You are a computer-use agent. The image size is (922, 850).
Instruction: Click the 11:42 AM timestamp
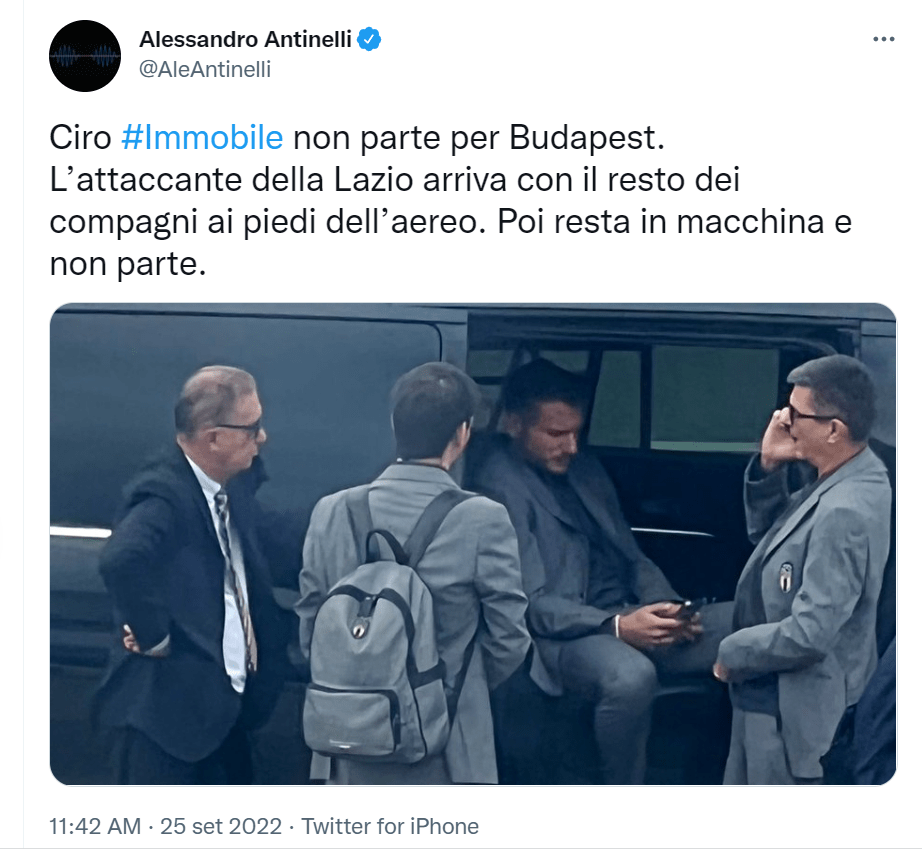pos(95,826)
